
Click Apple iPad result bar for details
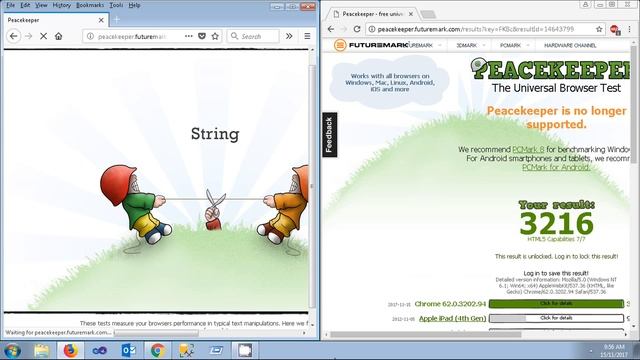[556, 318]
